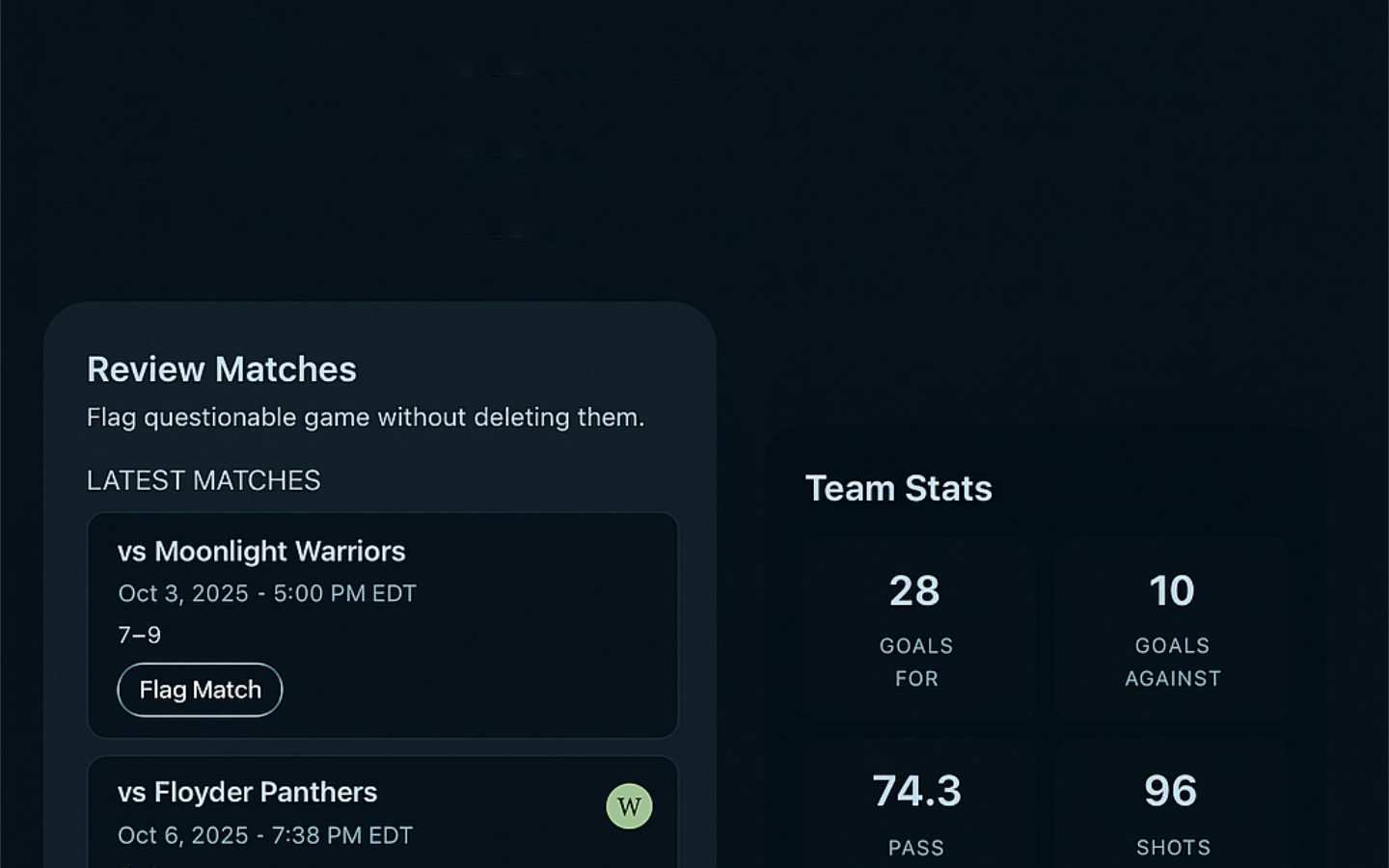Click the GOALS FOR stat label
This screenshot has width=1389, height=868.
[916, 663]
